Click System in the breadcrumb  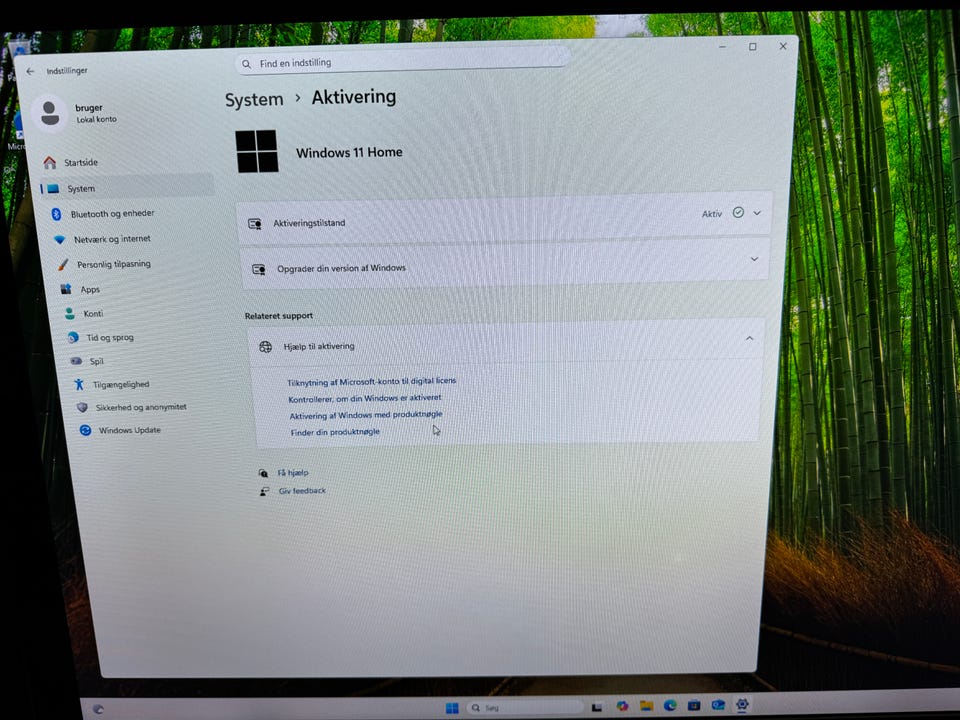point(254,100)
